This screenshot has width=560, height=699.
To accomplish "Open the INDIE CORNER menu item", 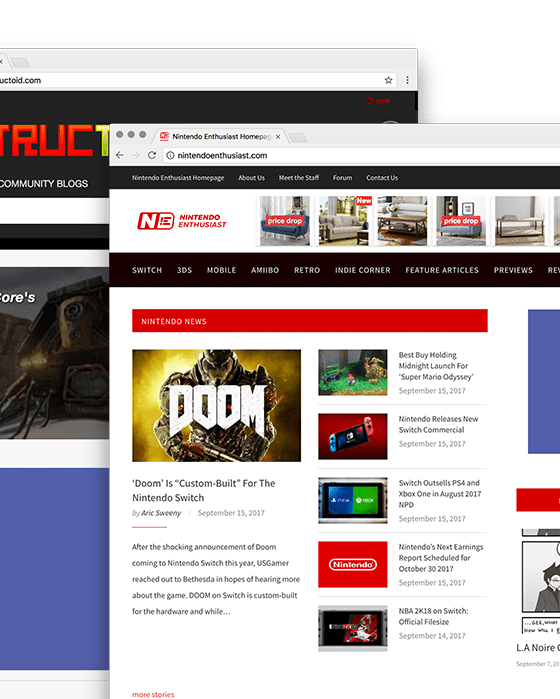I will tap(362, 270).
